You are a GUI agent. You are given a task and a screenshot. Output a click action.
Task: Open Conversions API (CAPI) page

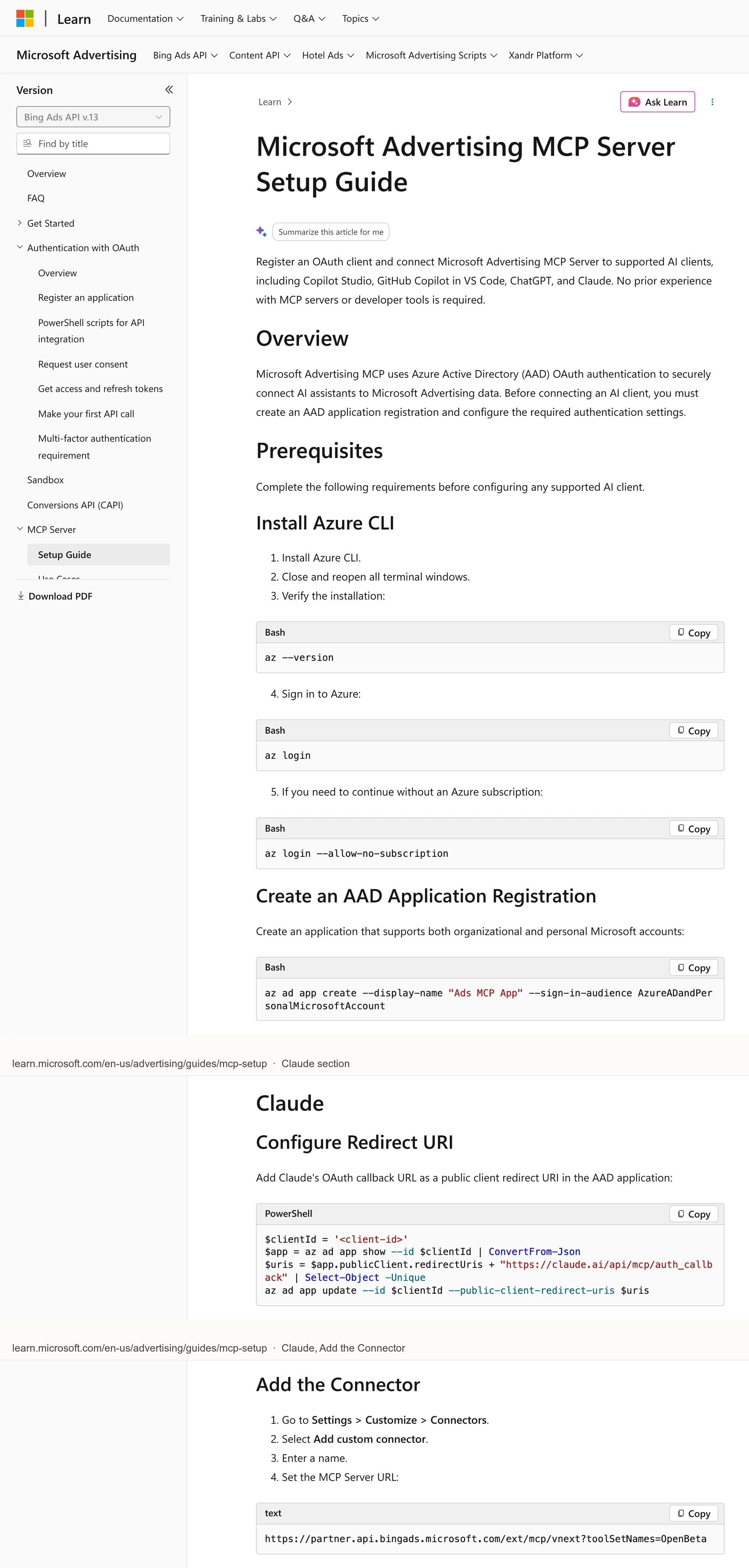coord(75,505)
